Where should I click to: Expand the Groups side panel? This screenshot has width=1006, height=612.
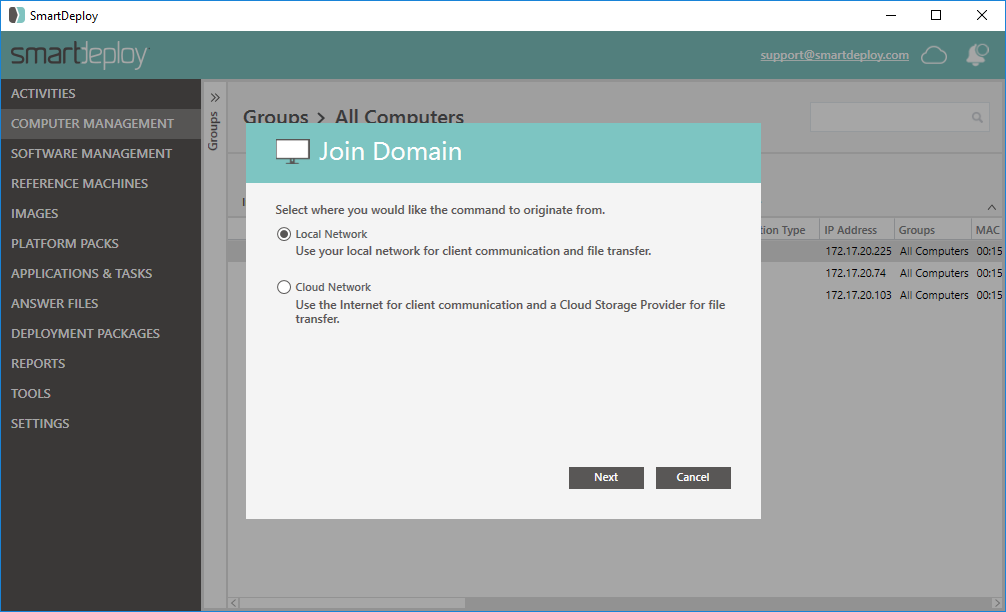pos(215,98)
